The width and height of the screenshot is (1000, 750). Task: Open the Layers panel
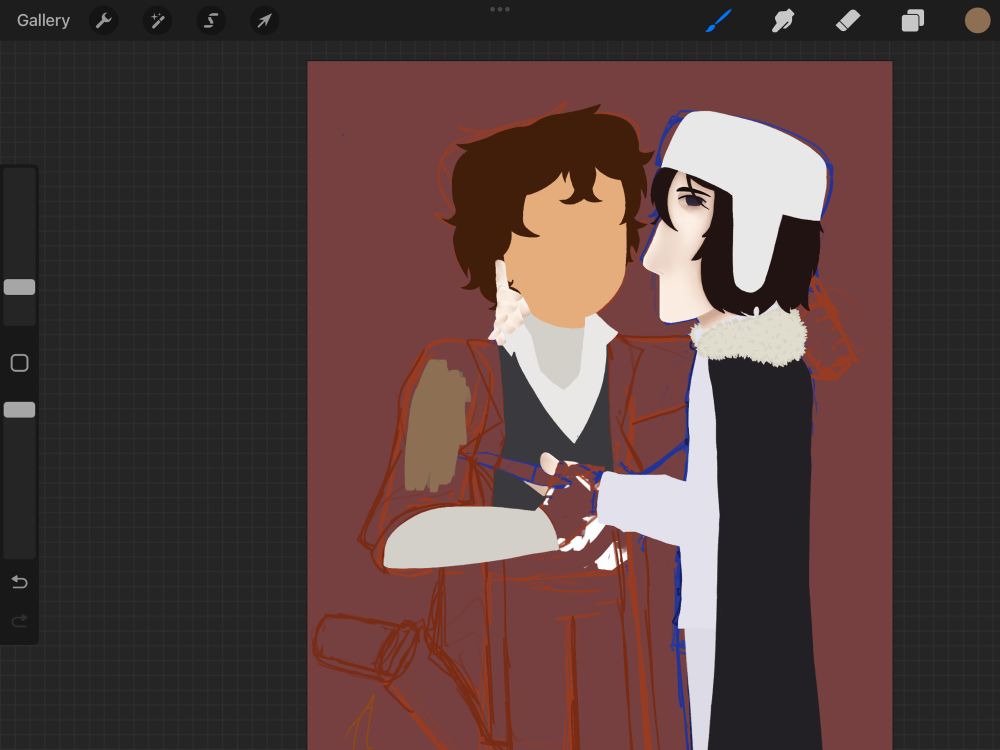coord(912,20)
